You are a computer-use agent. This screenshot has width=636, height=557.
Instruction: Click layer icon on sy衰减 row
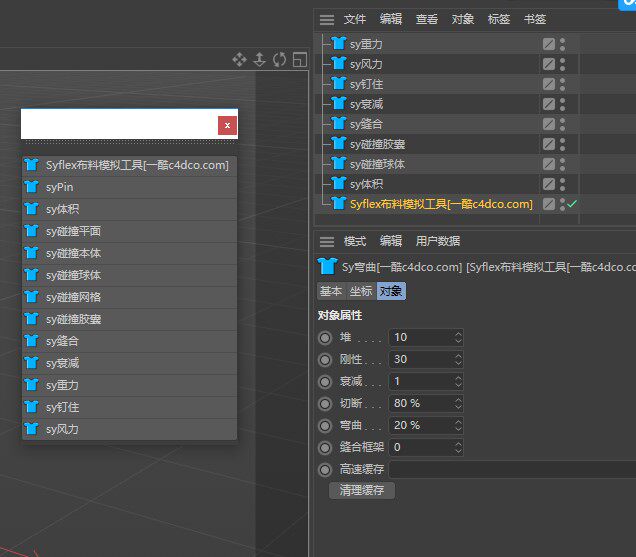tap(549, 104)
